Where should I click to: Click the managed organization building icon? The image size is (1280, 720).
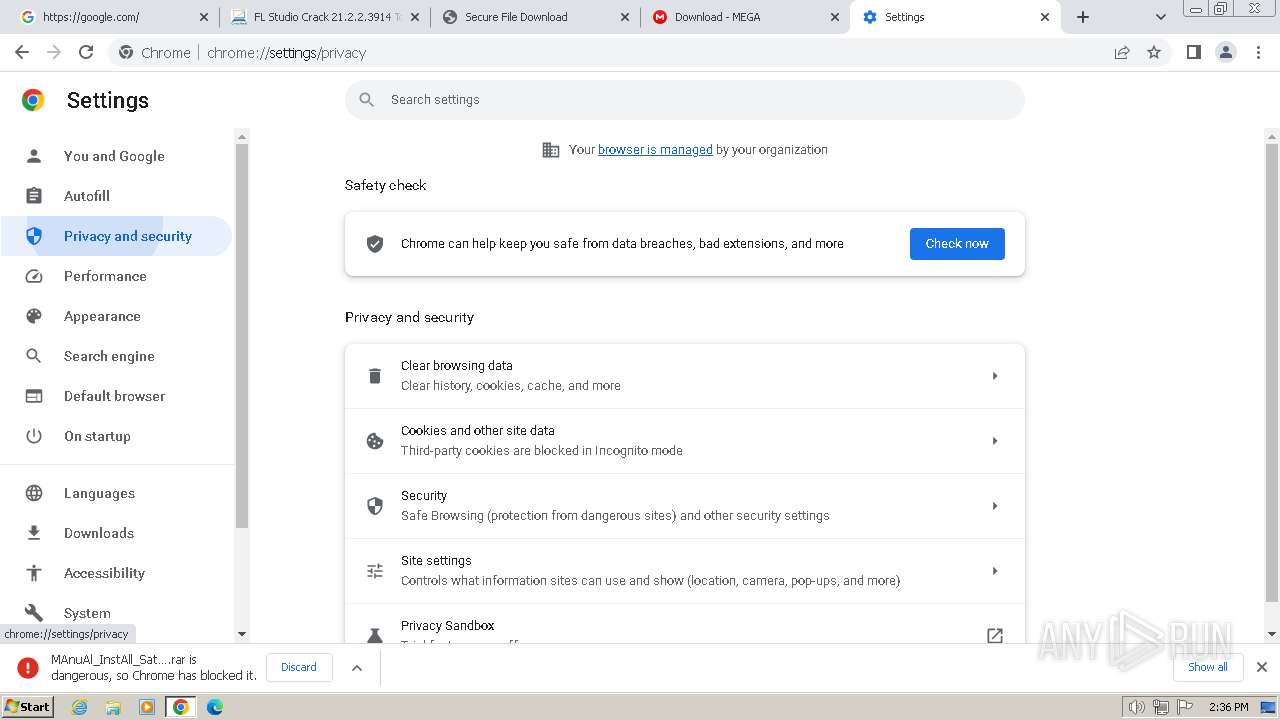point(551,150)
